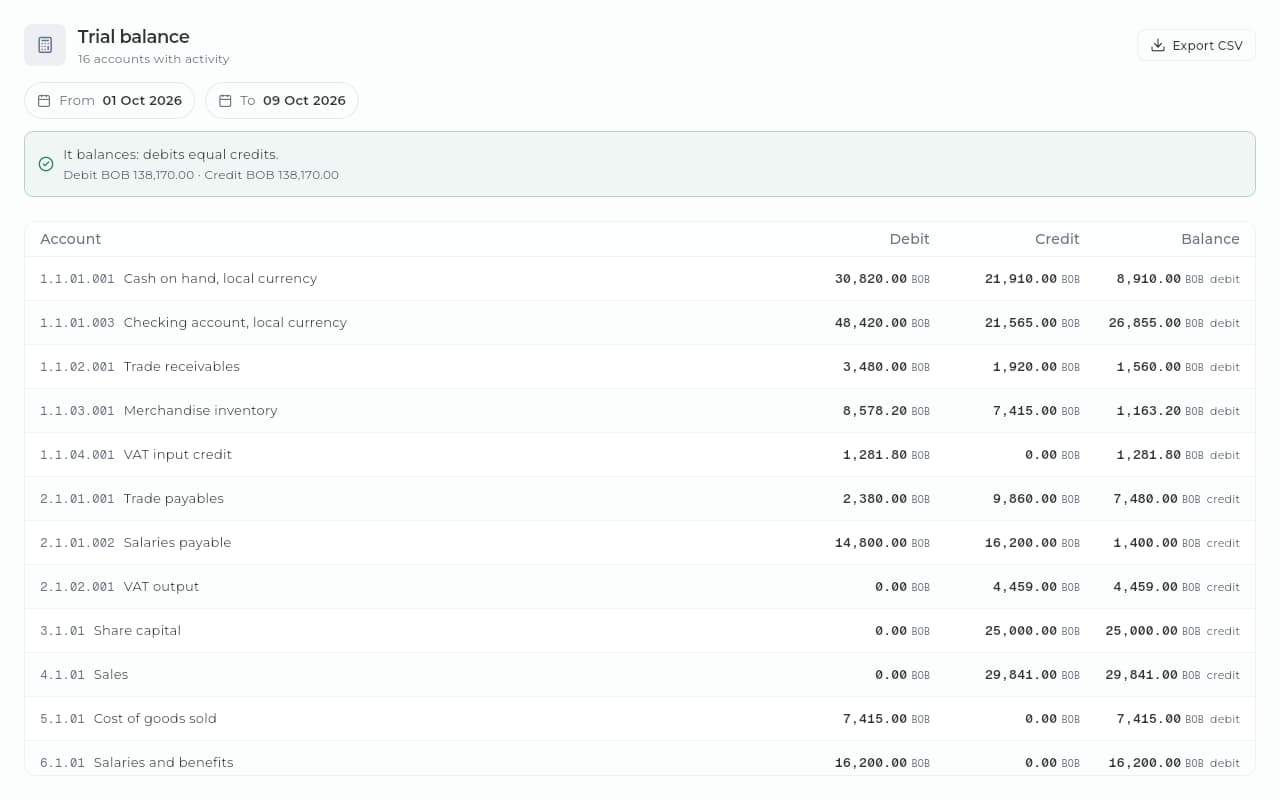The image size is (1280, 800).
Task: Select the Balance column header
Action: point(1210,239)
